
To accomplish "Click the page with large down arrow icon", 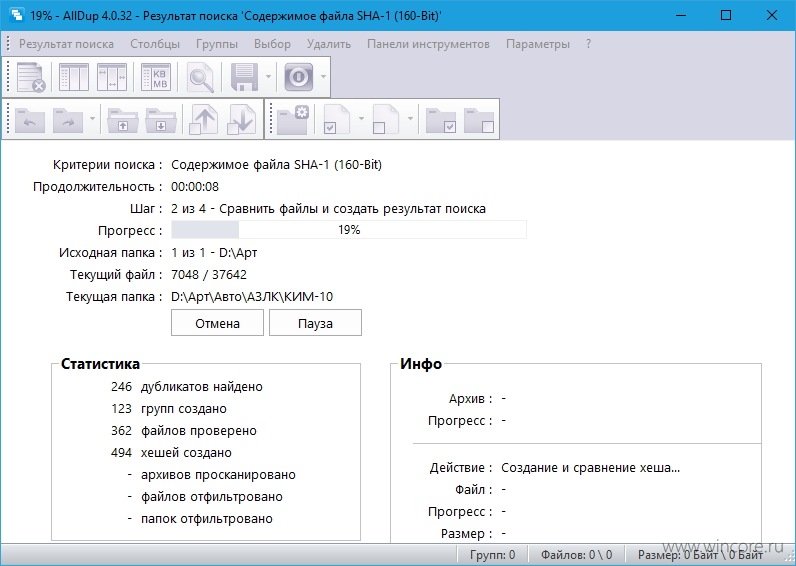I will 241,119.
